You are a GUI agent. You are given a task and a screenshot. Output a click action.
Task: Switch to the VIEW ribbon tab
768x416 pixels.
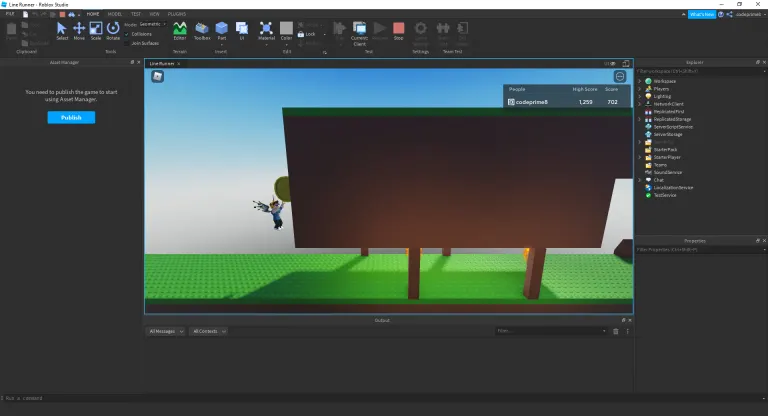pyautogui.click(x=154, y=14)
